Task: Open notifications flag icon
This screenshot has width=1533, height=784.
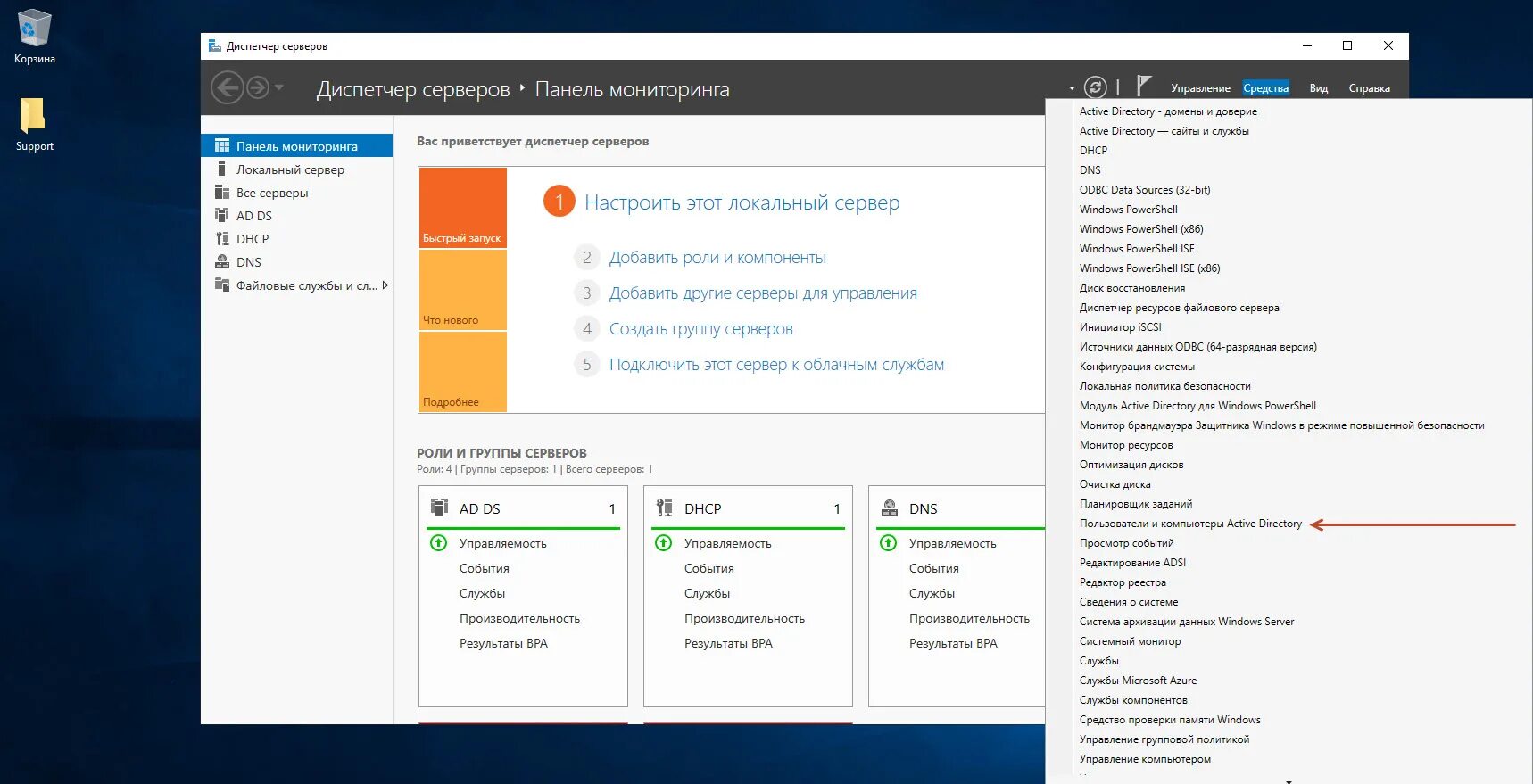Action: [x=1143, y=86]
